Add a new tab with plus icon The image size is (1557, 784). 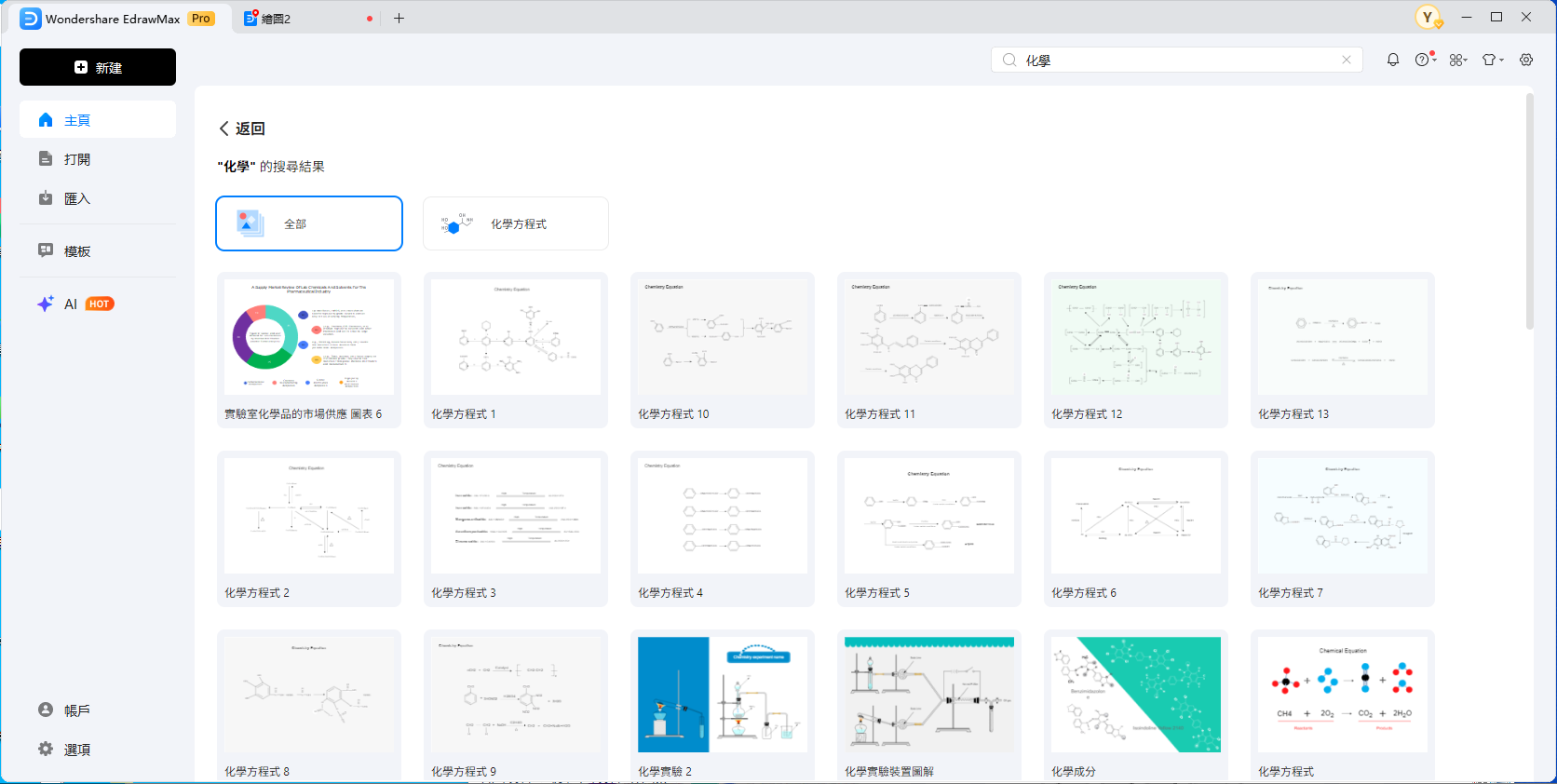(399, 19)
